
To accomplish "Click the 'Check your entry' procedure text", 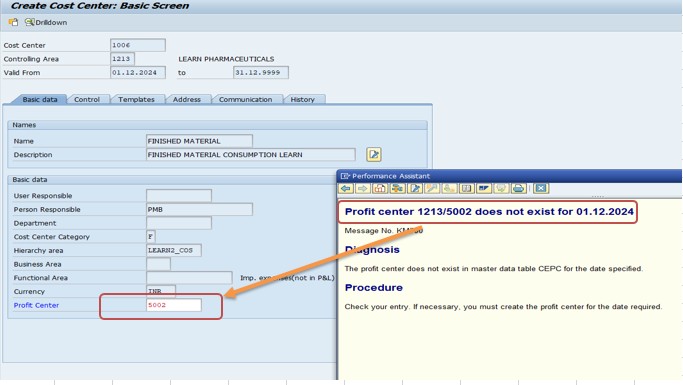I will pyautogui.click(x=503, y=307).
